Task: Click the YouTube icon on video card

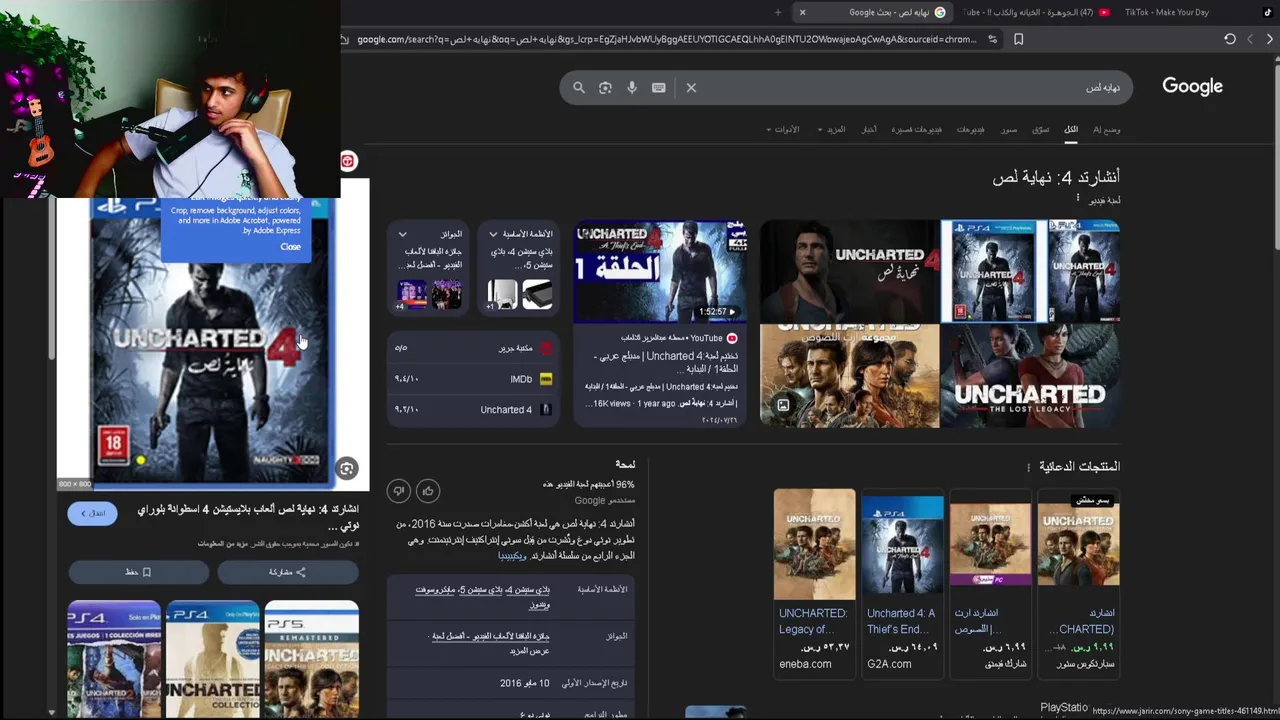Action: click(732, 338)
